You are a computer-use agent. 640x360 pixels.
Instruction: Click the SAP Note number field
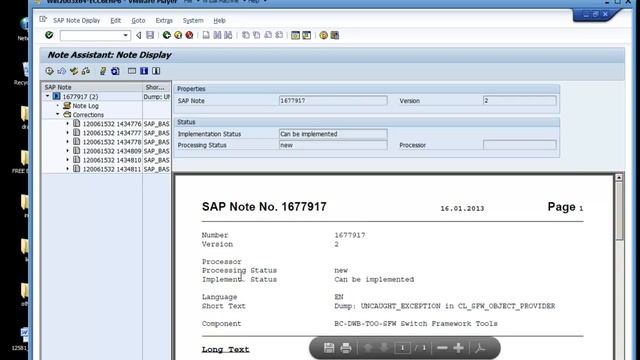[x=333, y=100]
